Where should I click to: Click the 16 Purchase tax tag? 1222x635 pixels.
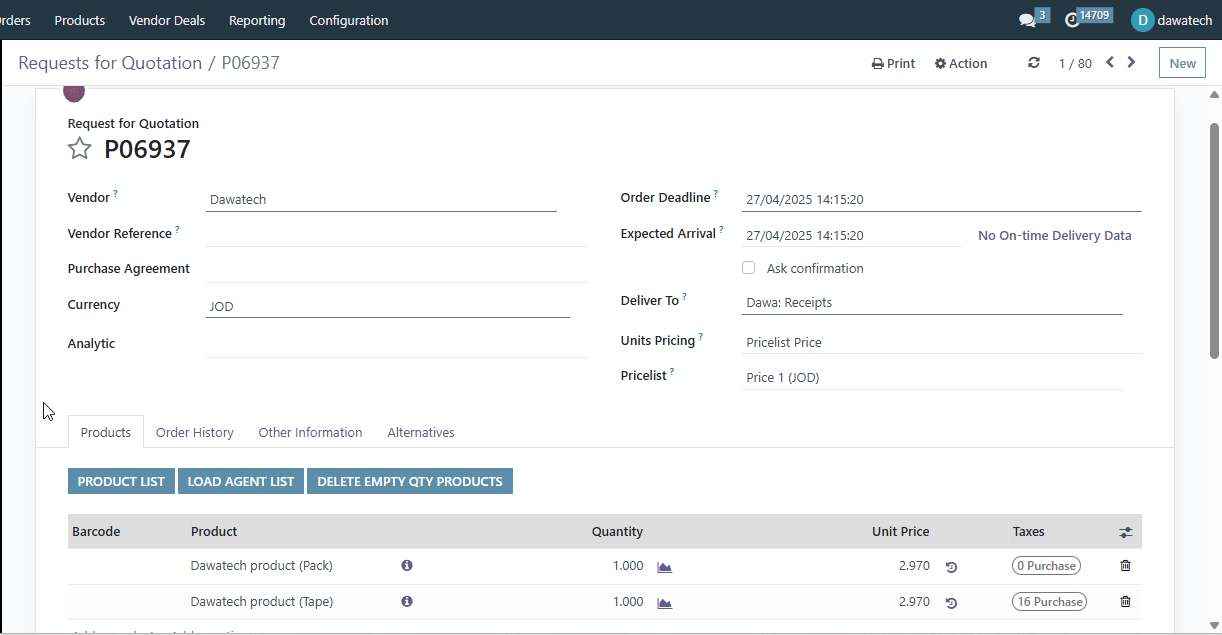[1049, 602]
